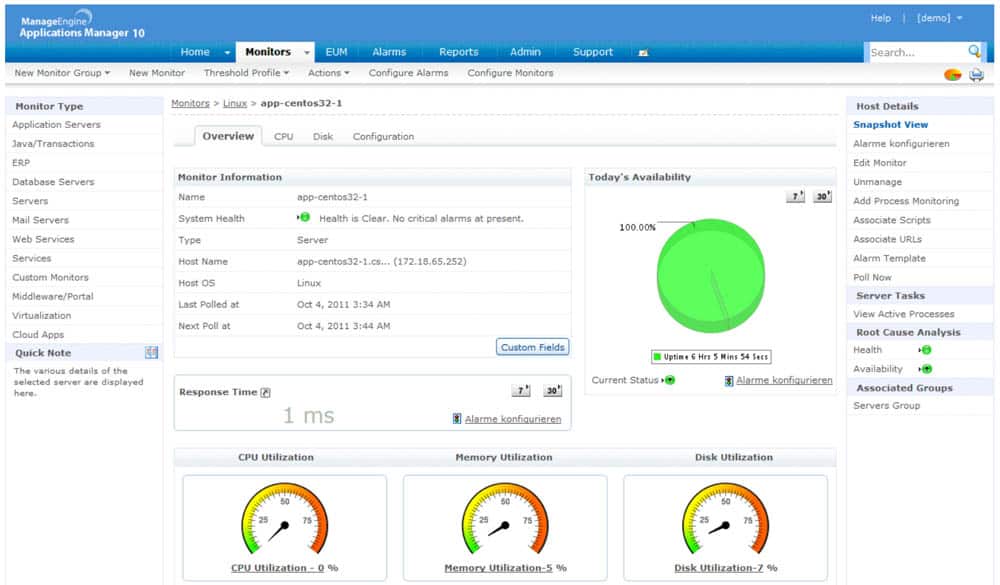
Task: Show 30-day response time history icon
Action: tap(552, 390)
